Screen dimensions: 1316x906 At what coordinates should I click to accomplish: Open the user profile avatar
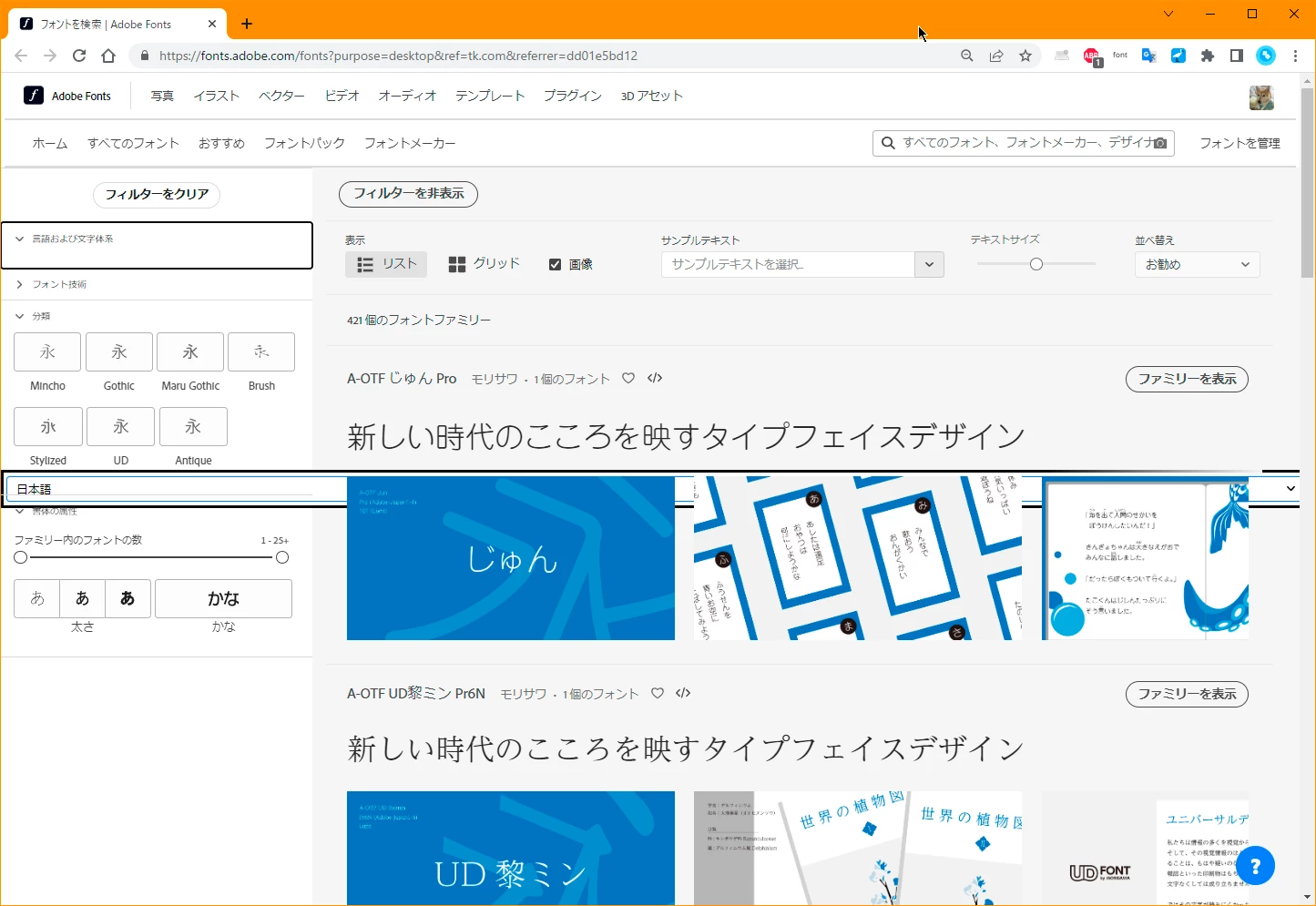point(1261,97)
